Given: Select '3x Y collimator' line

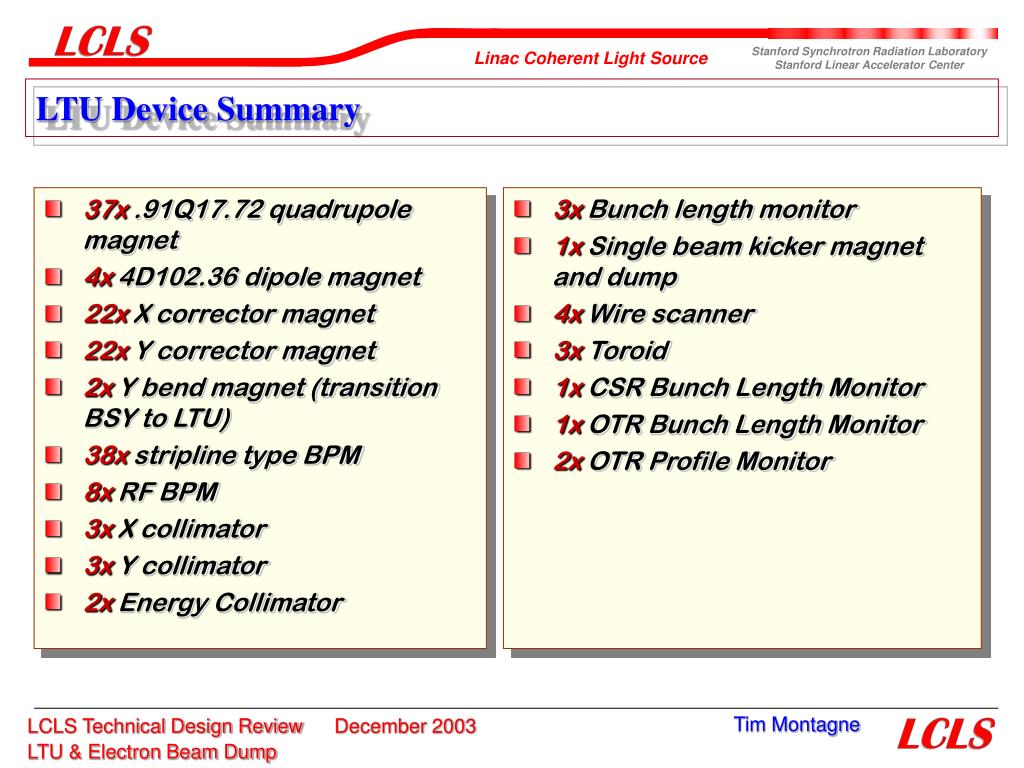Looking at the screenshot, I should 176,566.
